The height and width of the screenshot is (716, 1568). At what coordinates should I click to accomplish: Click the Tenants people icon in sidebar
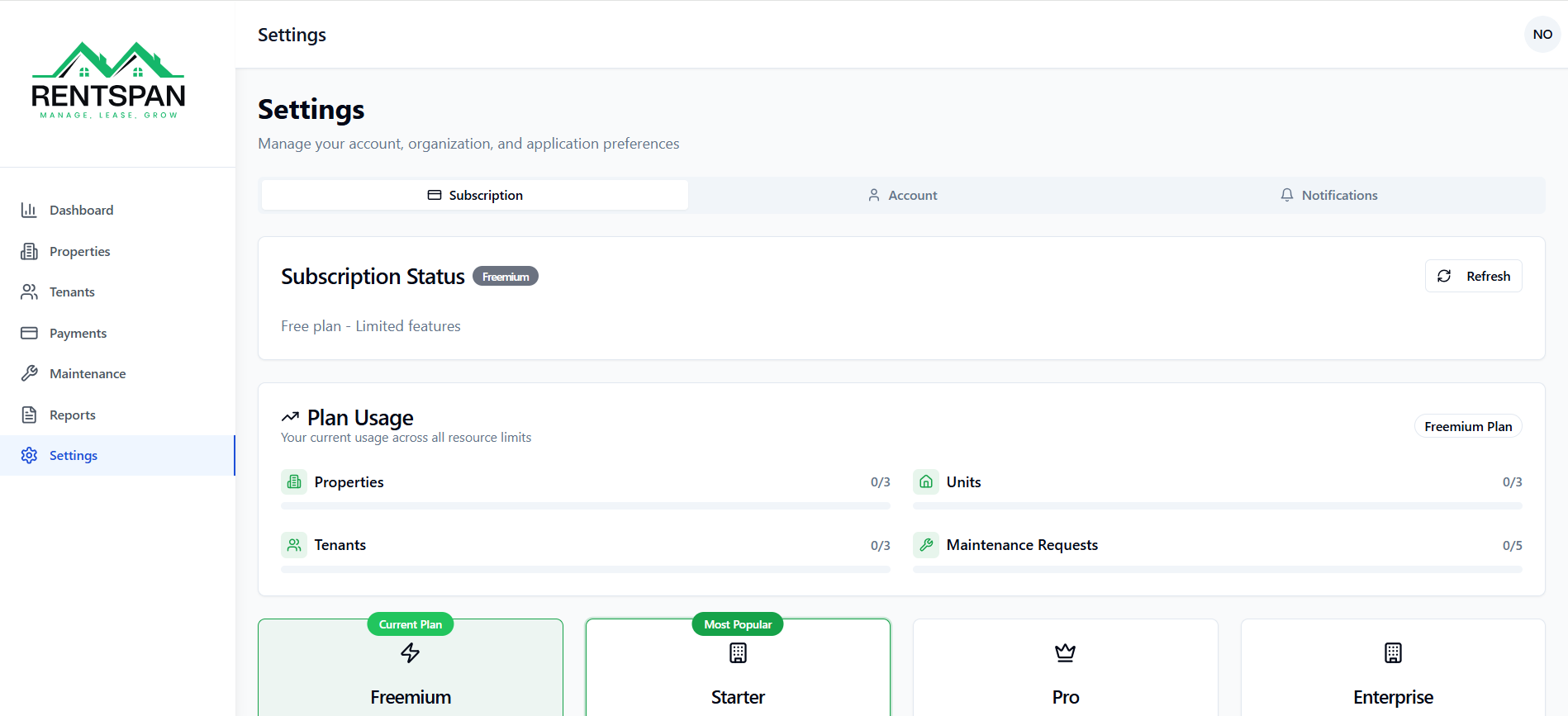click(x=29, y=292)
